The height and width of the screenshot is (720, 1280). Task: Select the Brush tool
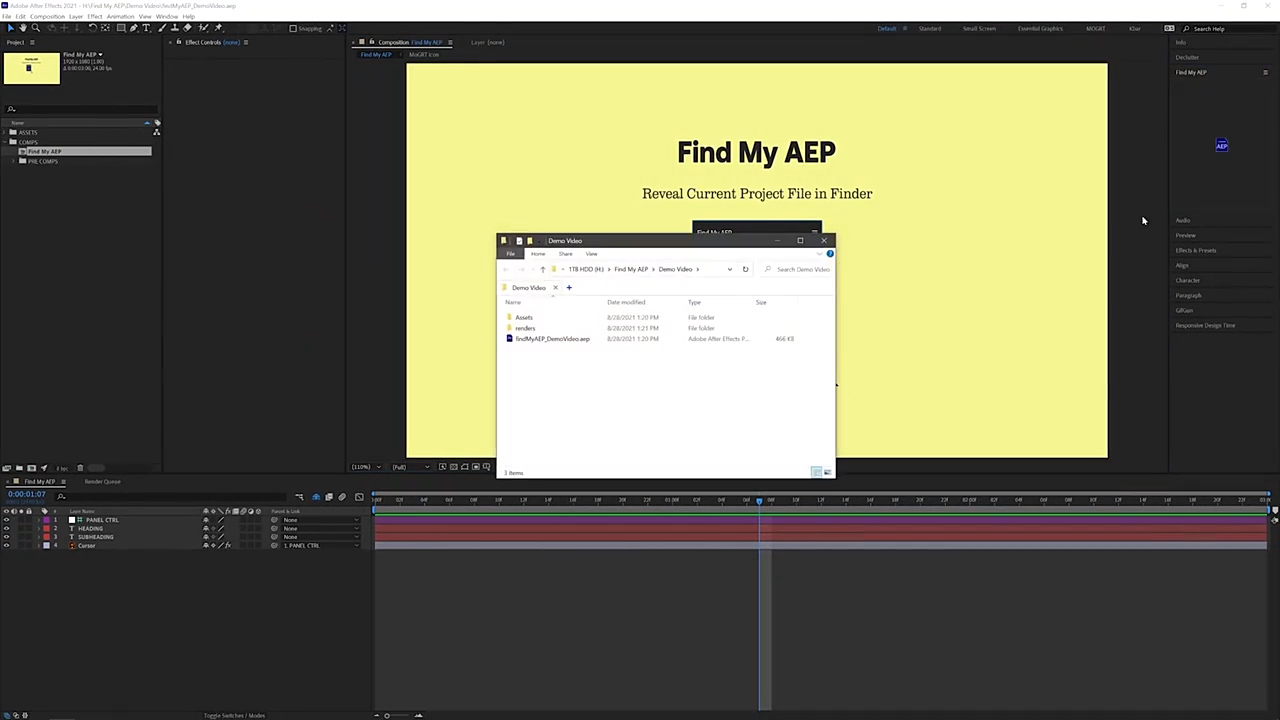pos(161,28)
